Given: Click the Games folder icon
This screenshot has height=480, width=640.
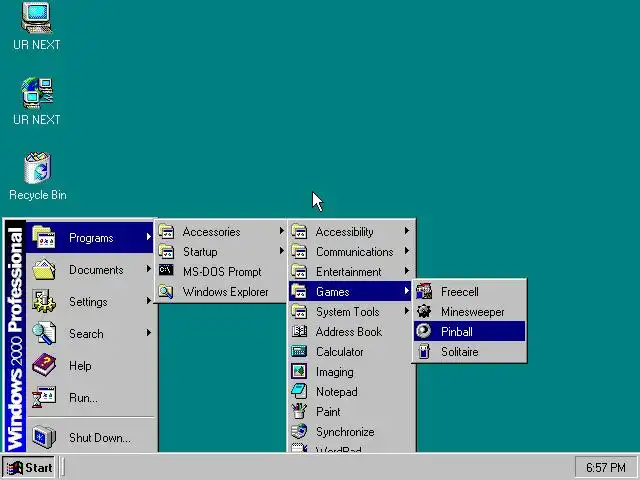Looking at the screenshot, I should tap(299, 291).
